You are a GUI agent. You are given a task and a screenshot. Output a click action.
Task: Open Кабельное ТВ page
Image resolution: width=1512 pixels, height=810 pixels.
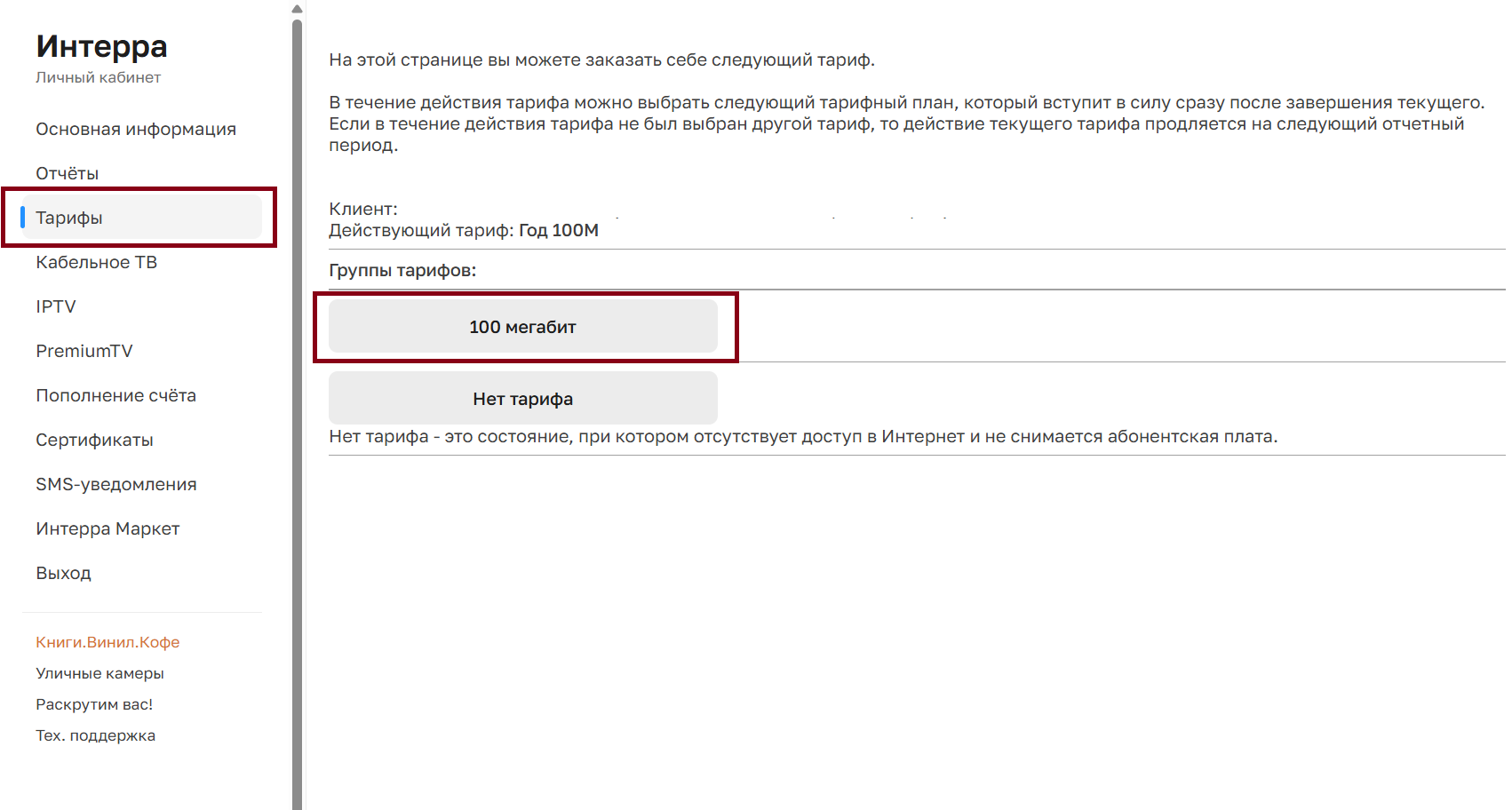tap(97, 263)
